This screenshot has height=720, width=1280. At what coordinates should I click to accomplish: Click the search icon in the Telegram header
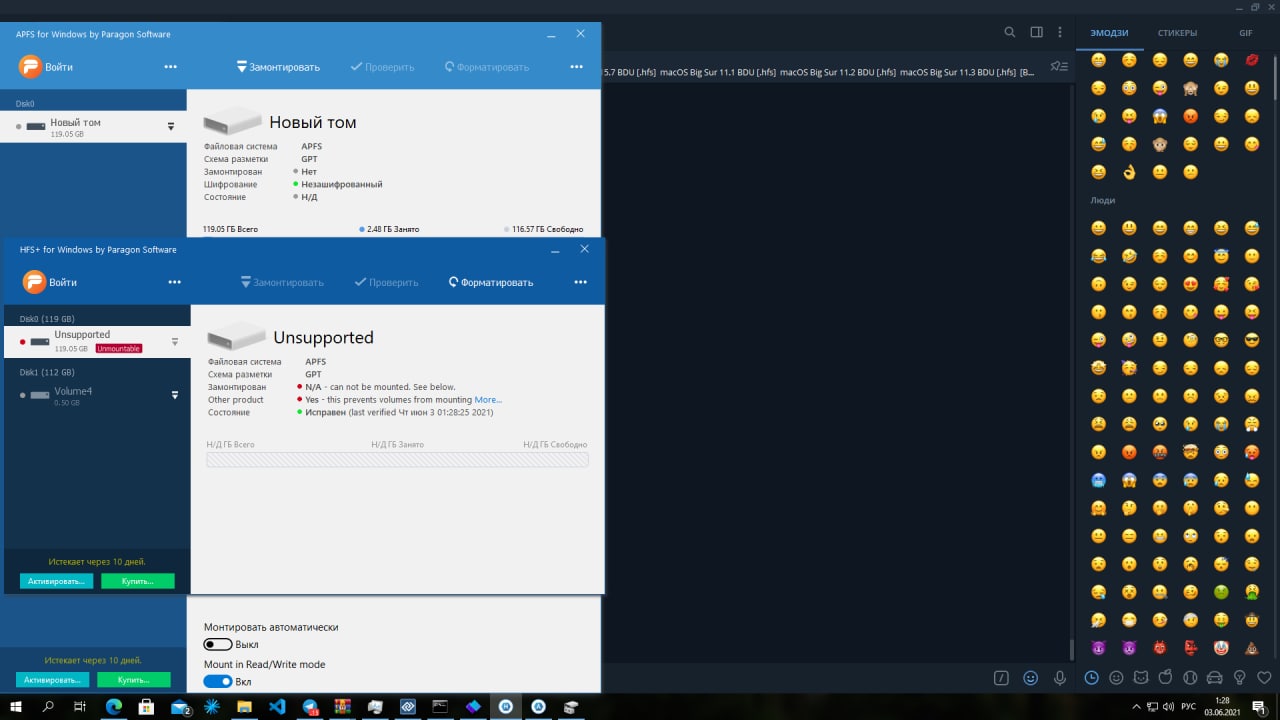[x=1010, y=32]
